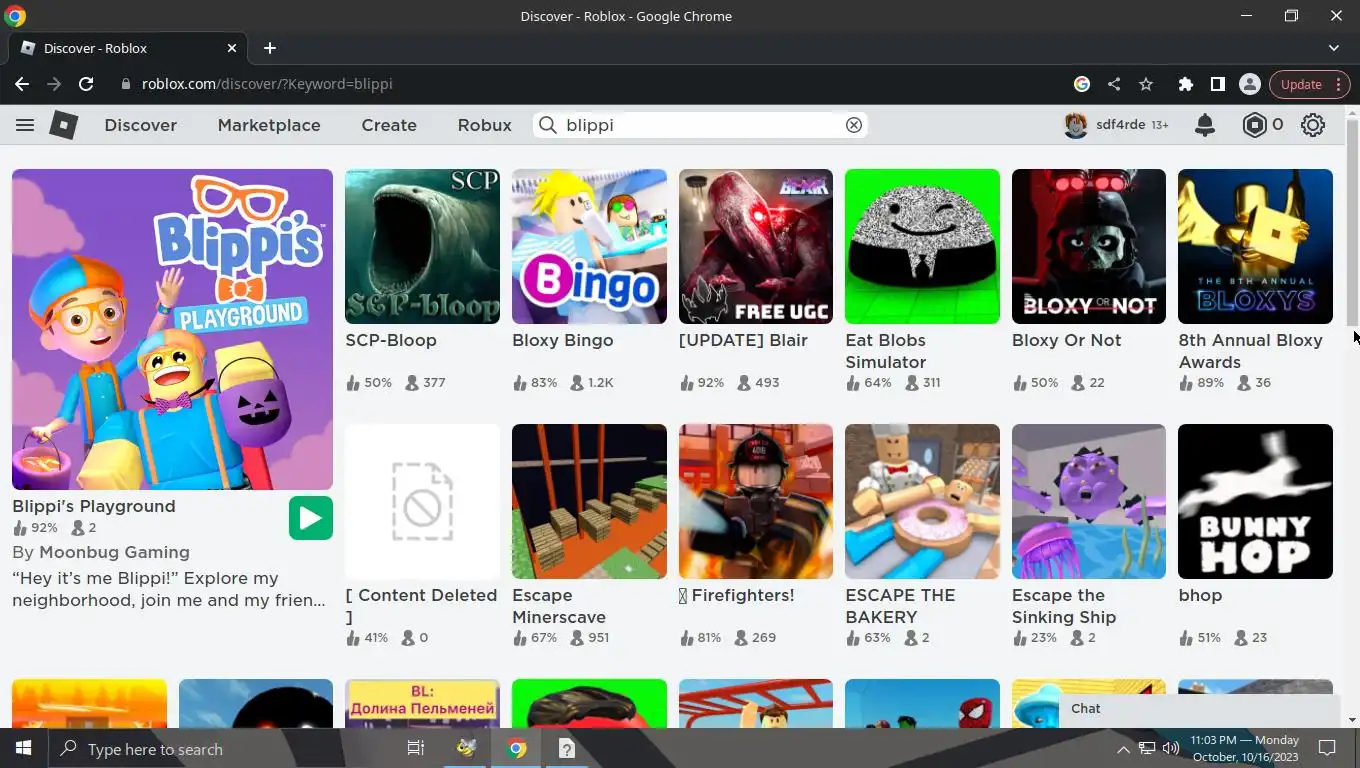The height and width of the screenshot is (768, 1360).
Task: Open the Bloxy Bingo game thumbnail
Action: [589, 246]
